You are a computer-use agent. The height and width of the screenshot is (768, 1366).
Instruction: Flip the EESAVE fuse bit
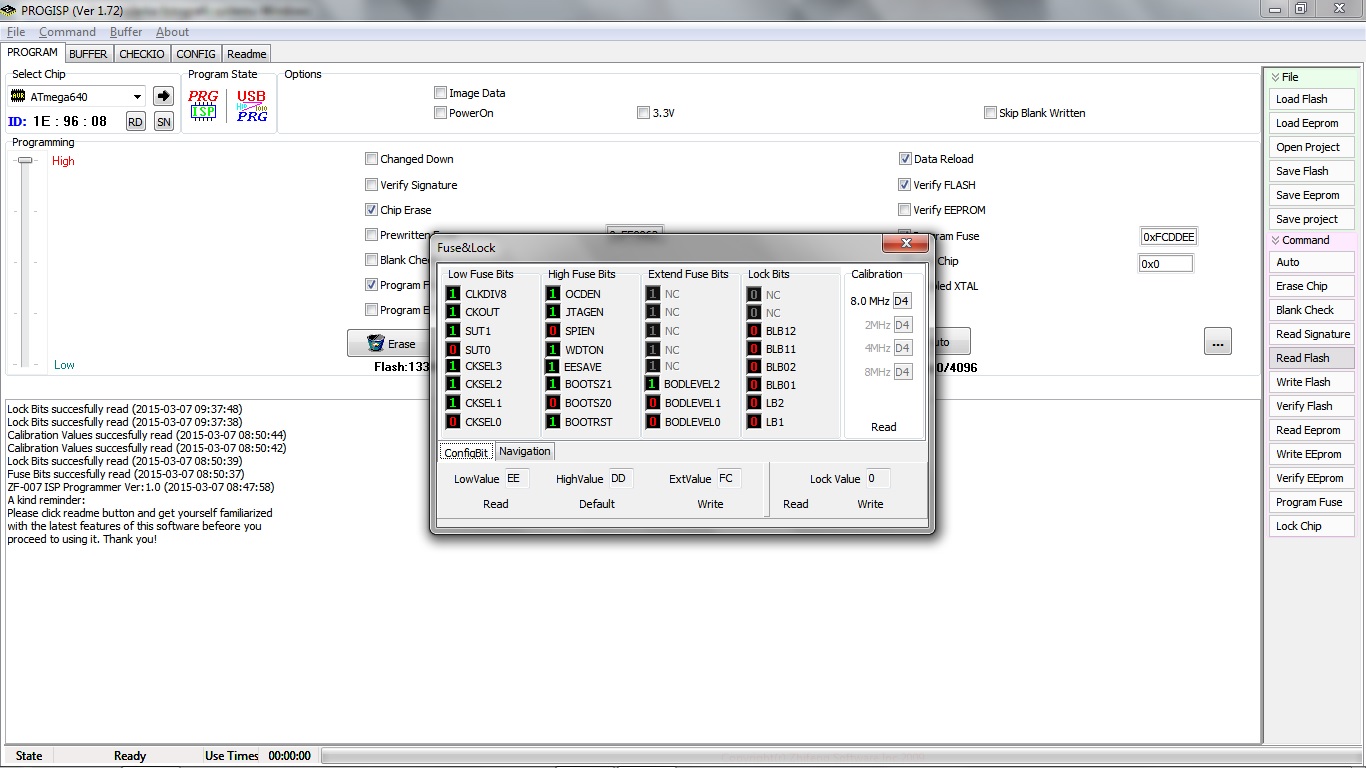click(553, 367)
